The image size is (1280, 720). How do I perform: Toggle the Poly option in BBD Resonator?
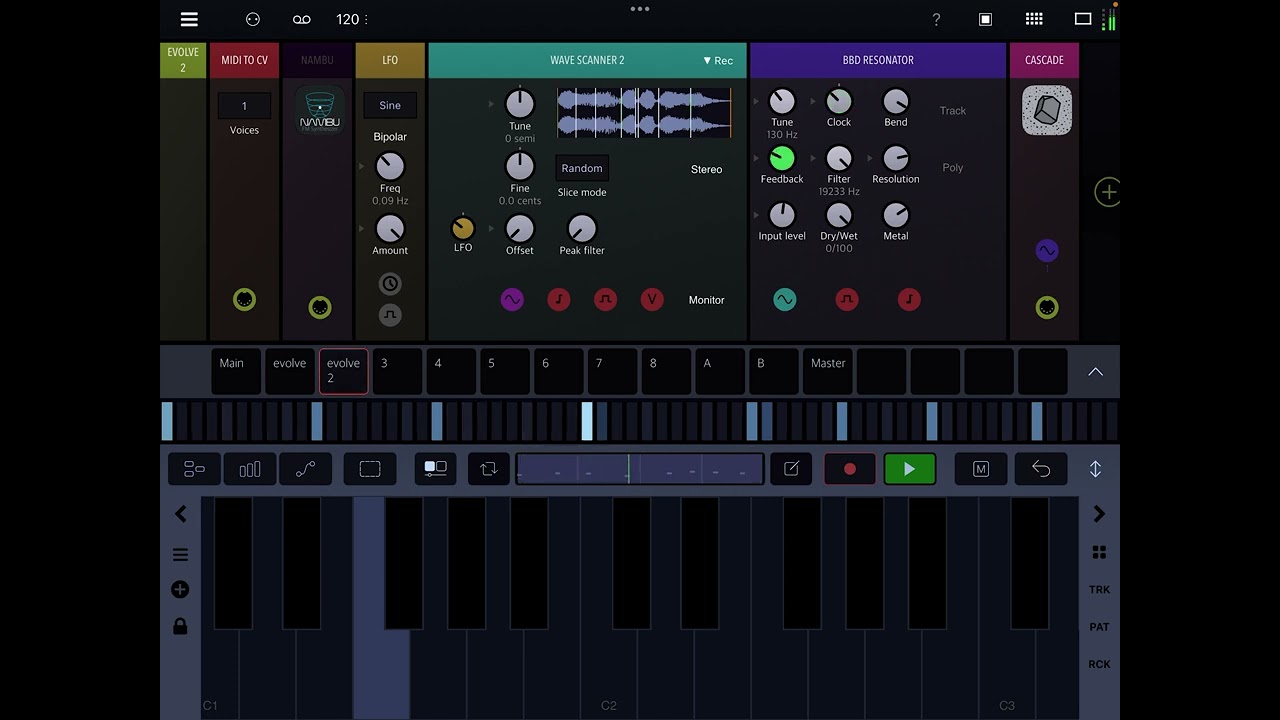[x=953, y=168]
